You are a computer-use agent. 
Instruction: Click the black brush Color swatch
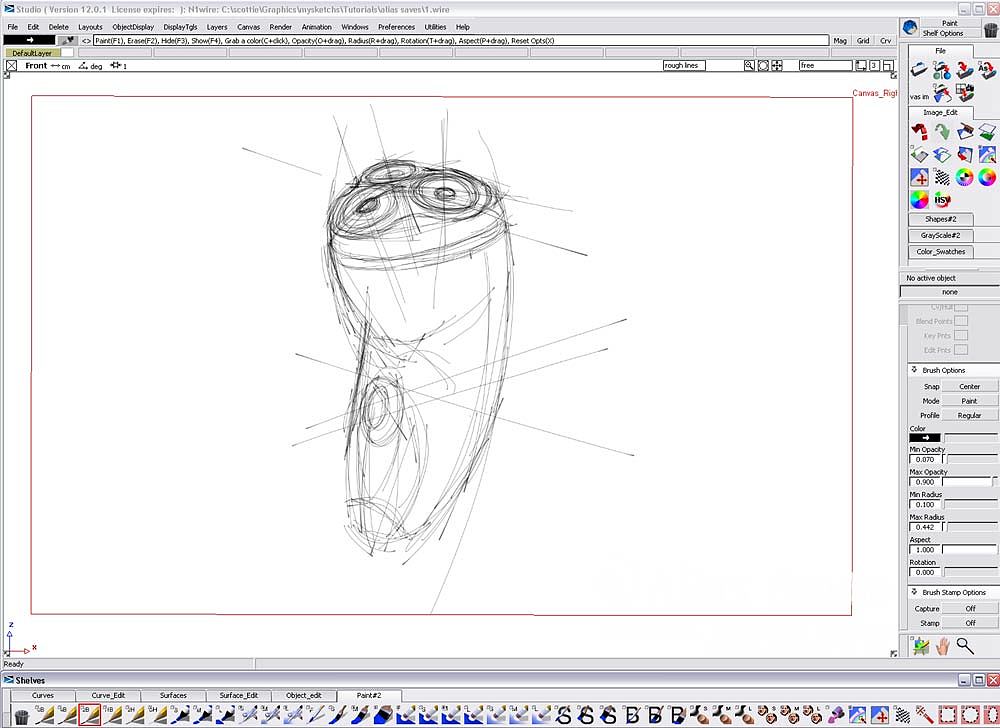tap(925, 437)
